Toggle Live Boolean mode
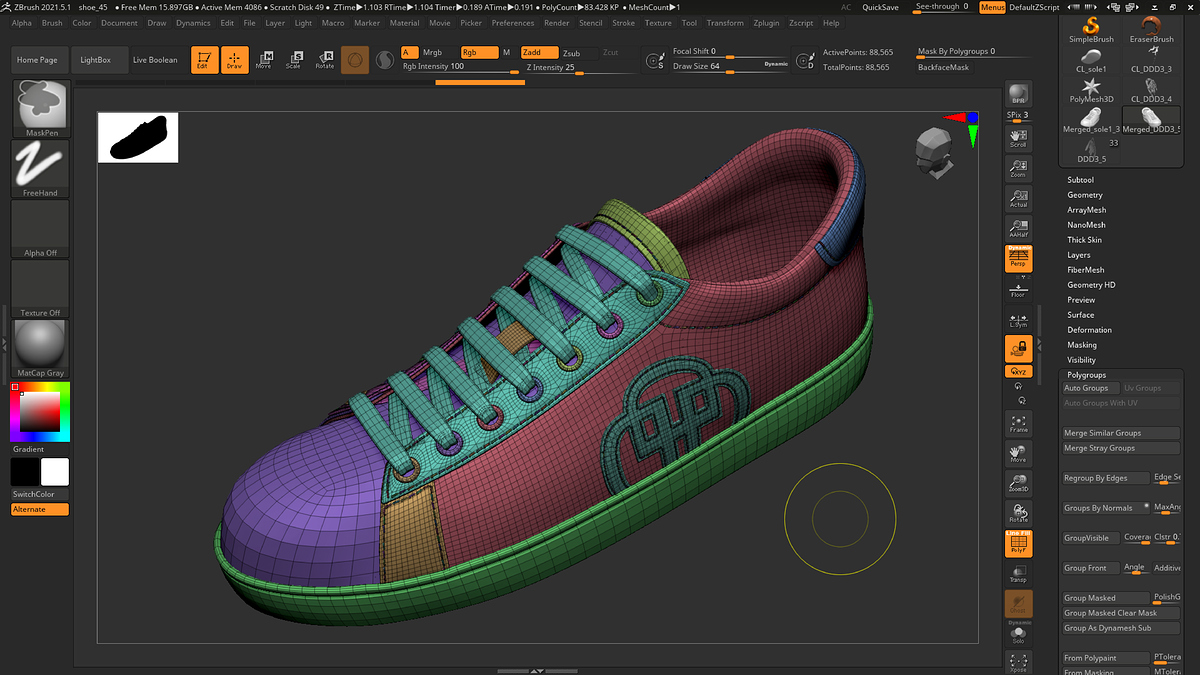Image resolution: width=1200 pixels, height=675 pixels. coord(155,60)
